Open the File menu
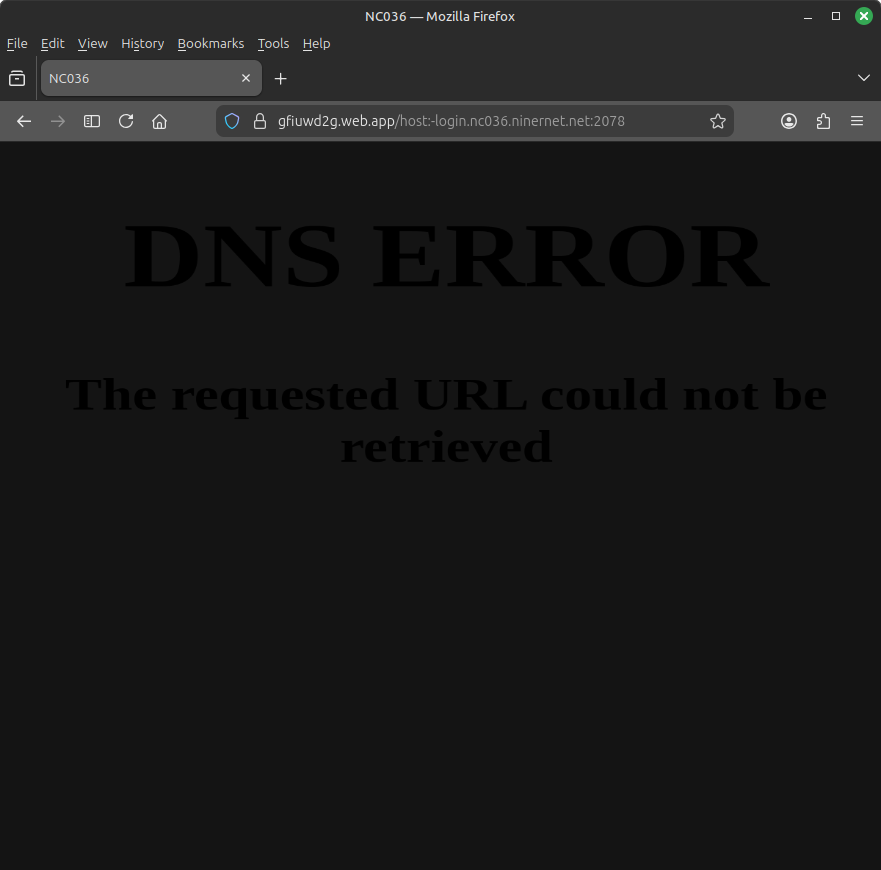The height and width of the screenshot is (870, 881). 17,44
